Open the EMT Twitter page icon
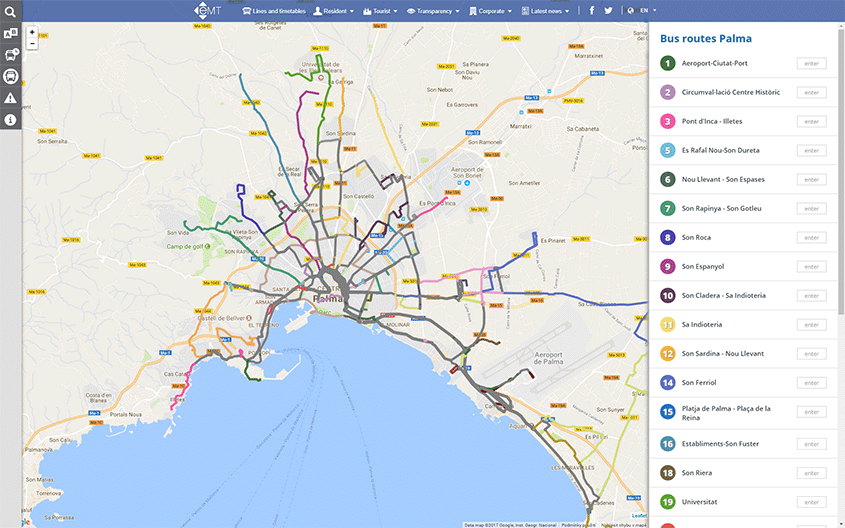The width and height of the screenshot is (845, 528). click(x=608, y=10)
